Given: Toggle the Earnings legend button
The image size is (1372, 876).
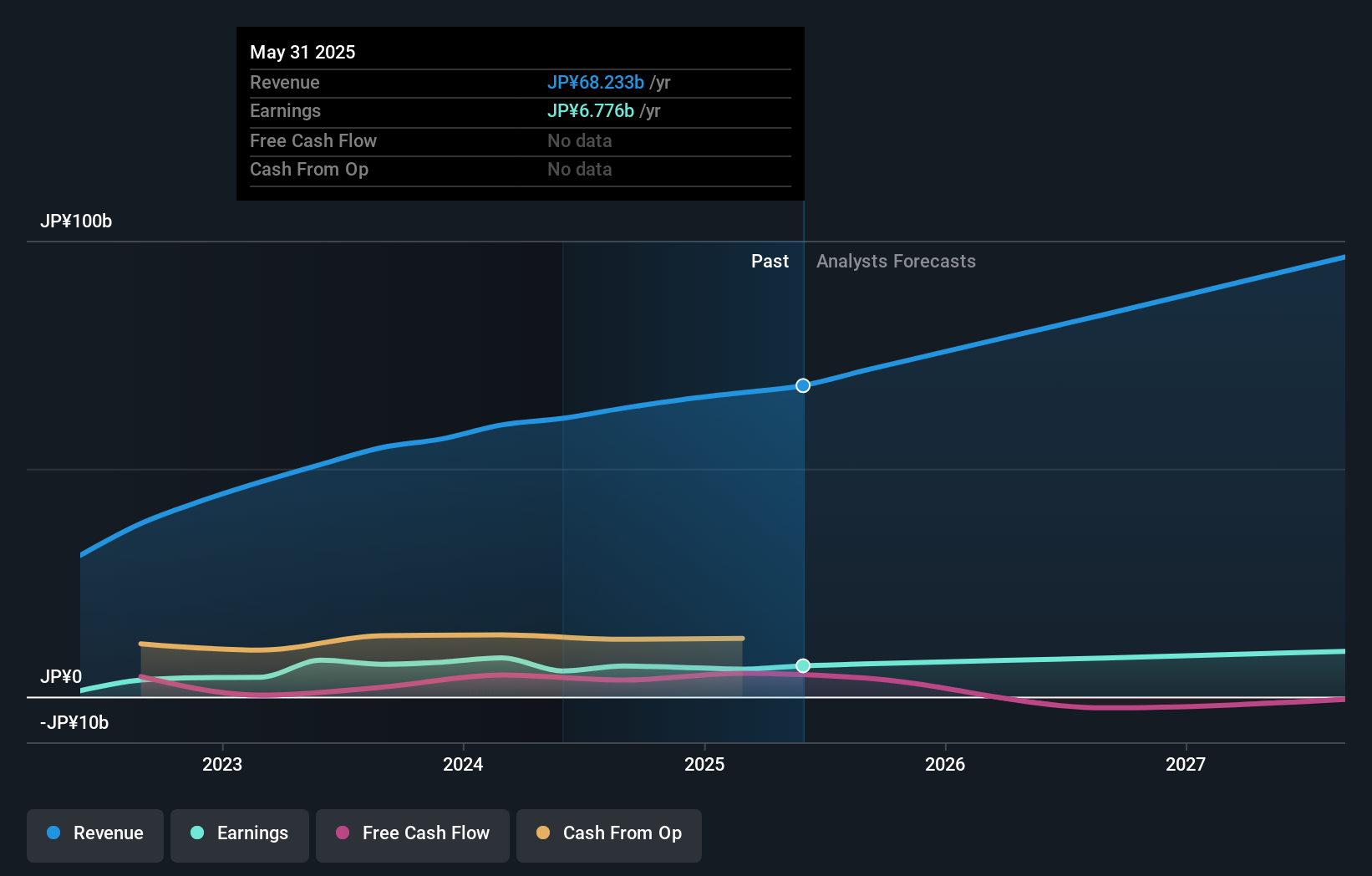Looking at the screenshot, I should point(240,835).
